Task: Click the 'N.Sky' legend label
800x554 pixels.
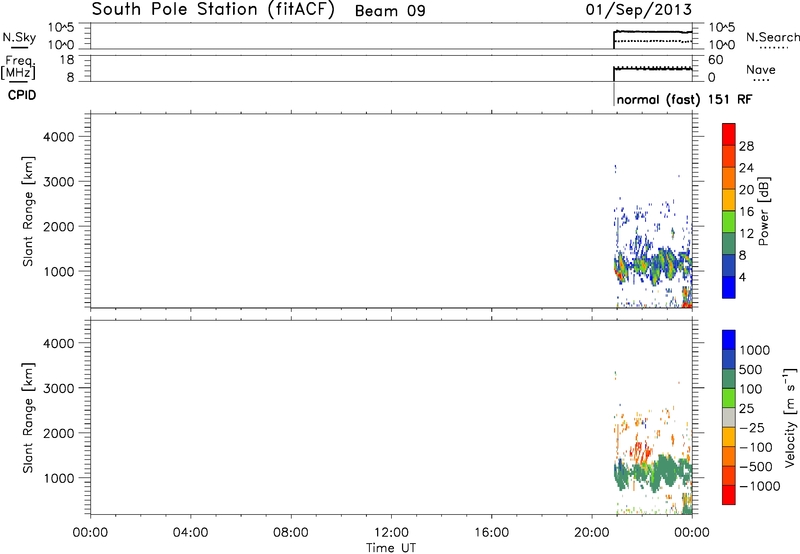Action: coord(19,37)
